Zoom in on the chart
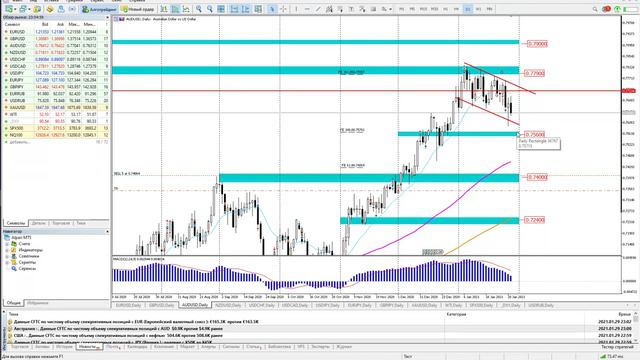This screenshot has height=360, width=640. (198, 9)
